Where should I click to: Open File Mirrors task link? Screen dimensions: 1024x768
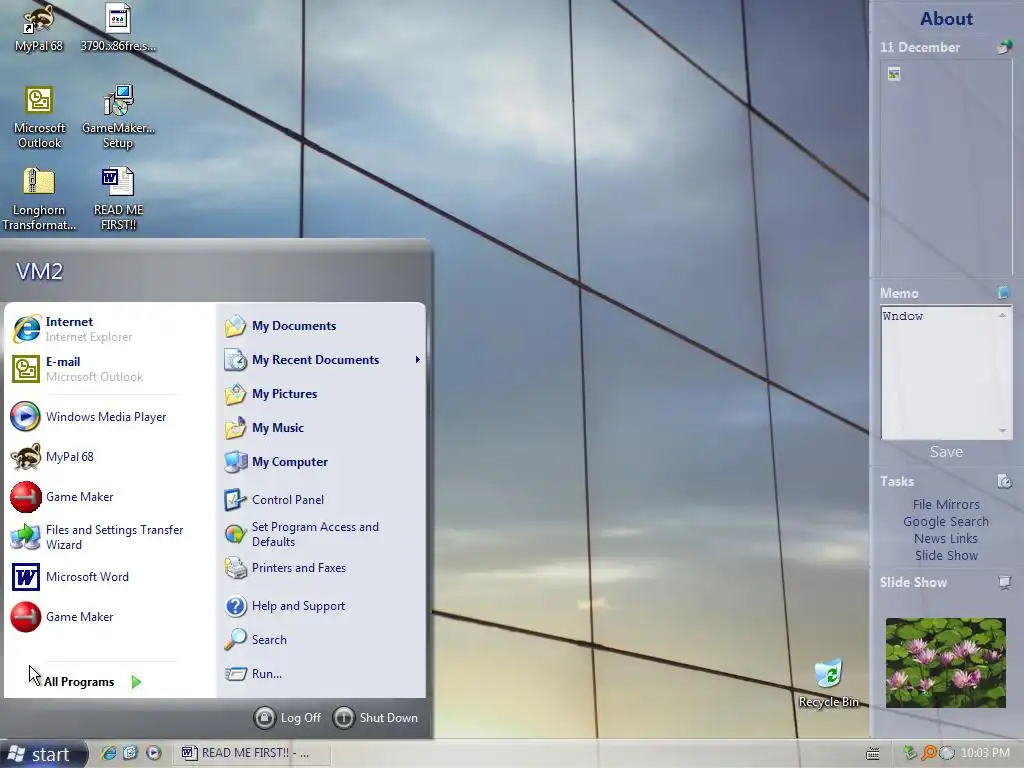click(946, 505)
